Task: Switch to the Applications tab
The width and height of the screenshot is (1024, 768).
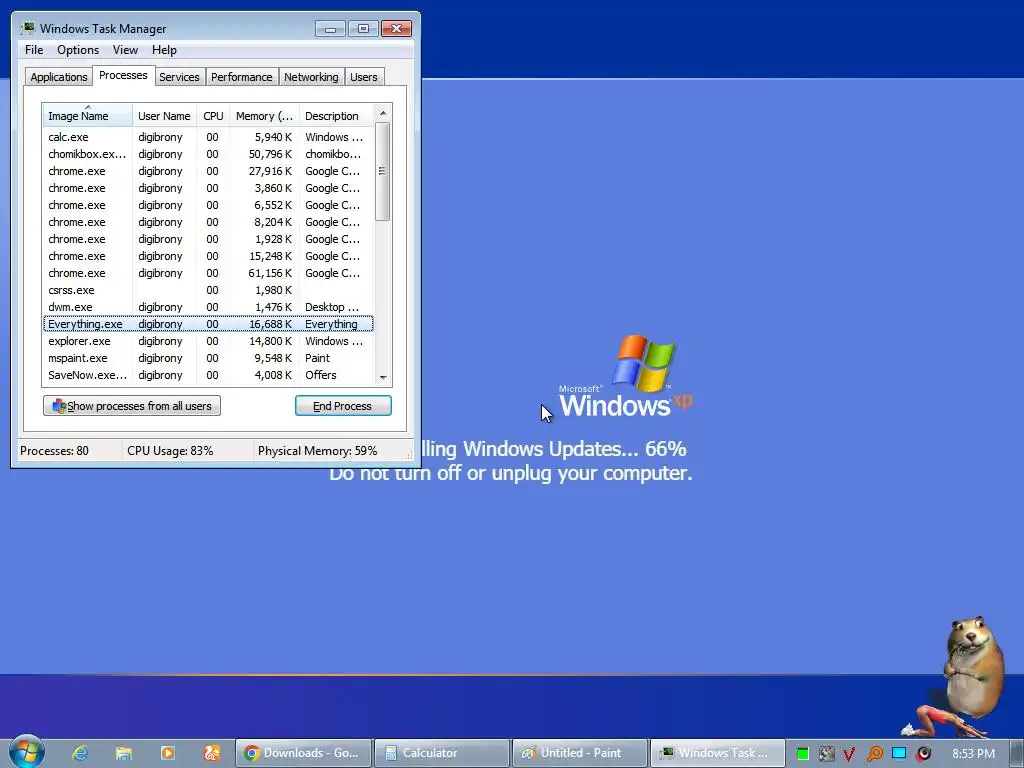Action: tap(59, 77)
